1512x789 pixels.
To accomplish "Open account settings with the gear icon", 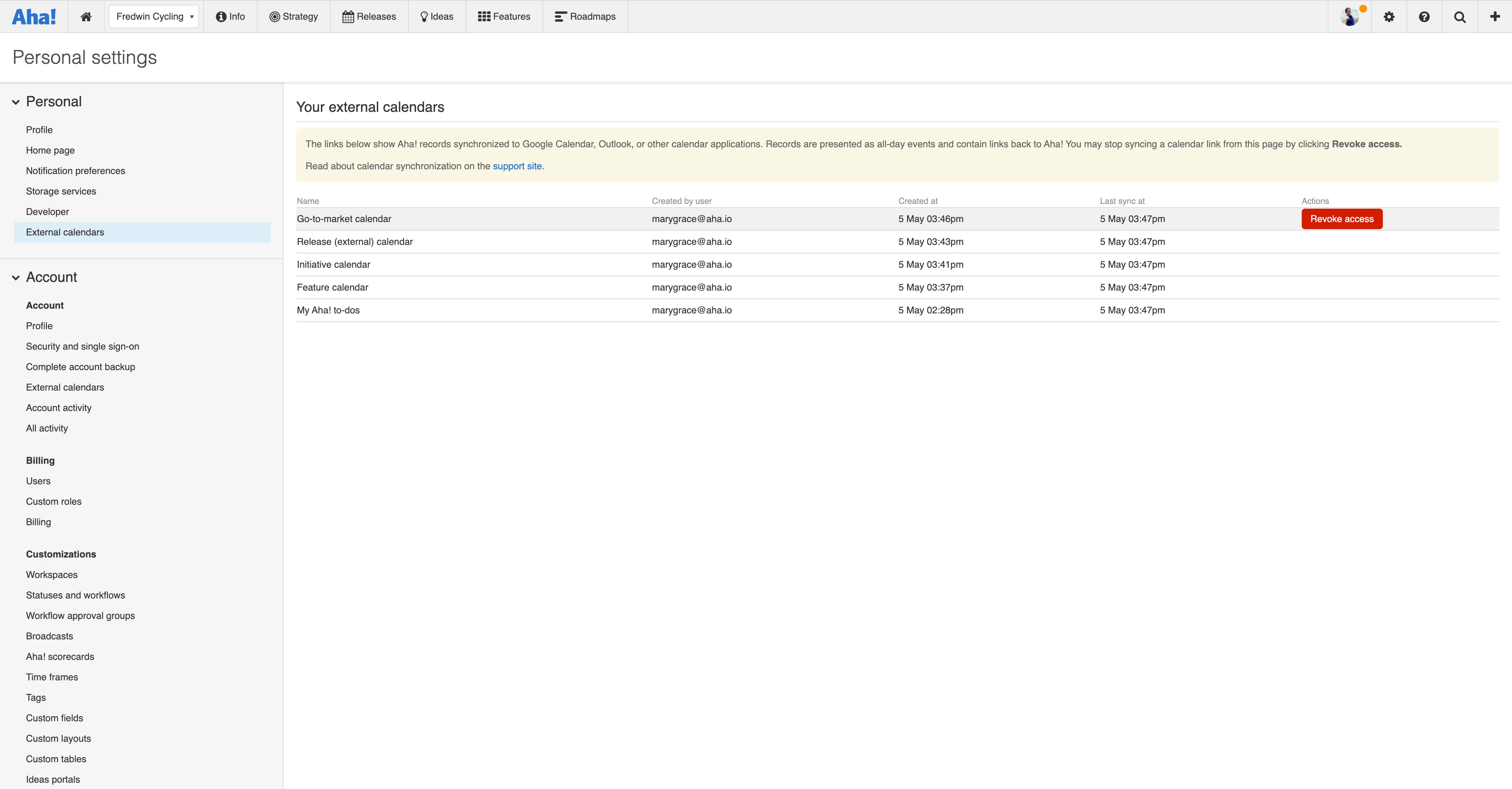I will click(1389, 16).
